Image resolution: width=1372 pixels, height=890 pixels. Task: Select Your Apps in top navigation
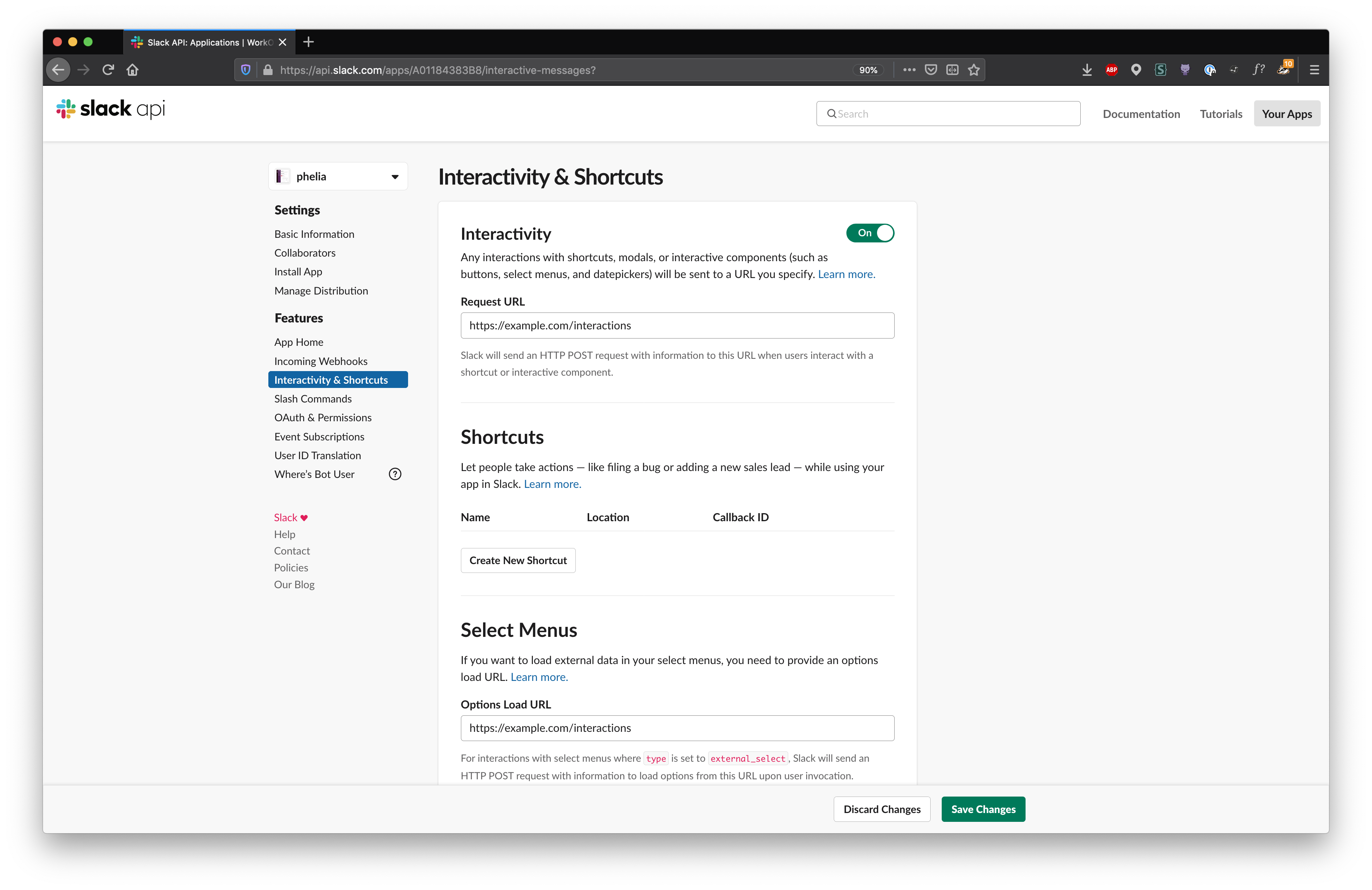(x=1286, y=114)
